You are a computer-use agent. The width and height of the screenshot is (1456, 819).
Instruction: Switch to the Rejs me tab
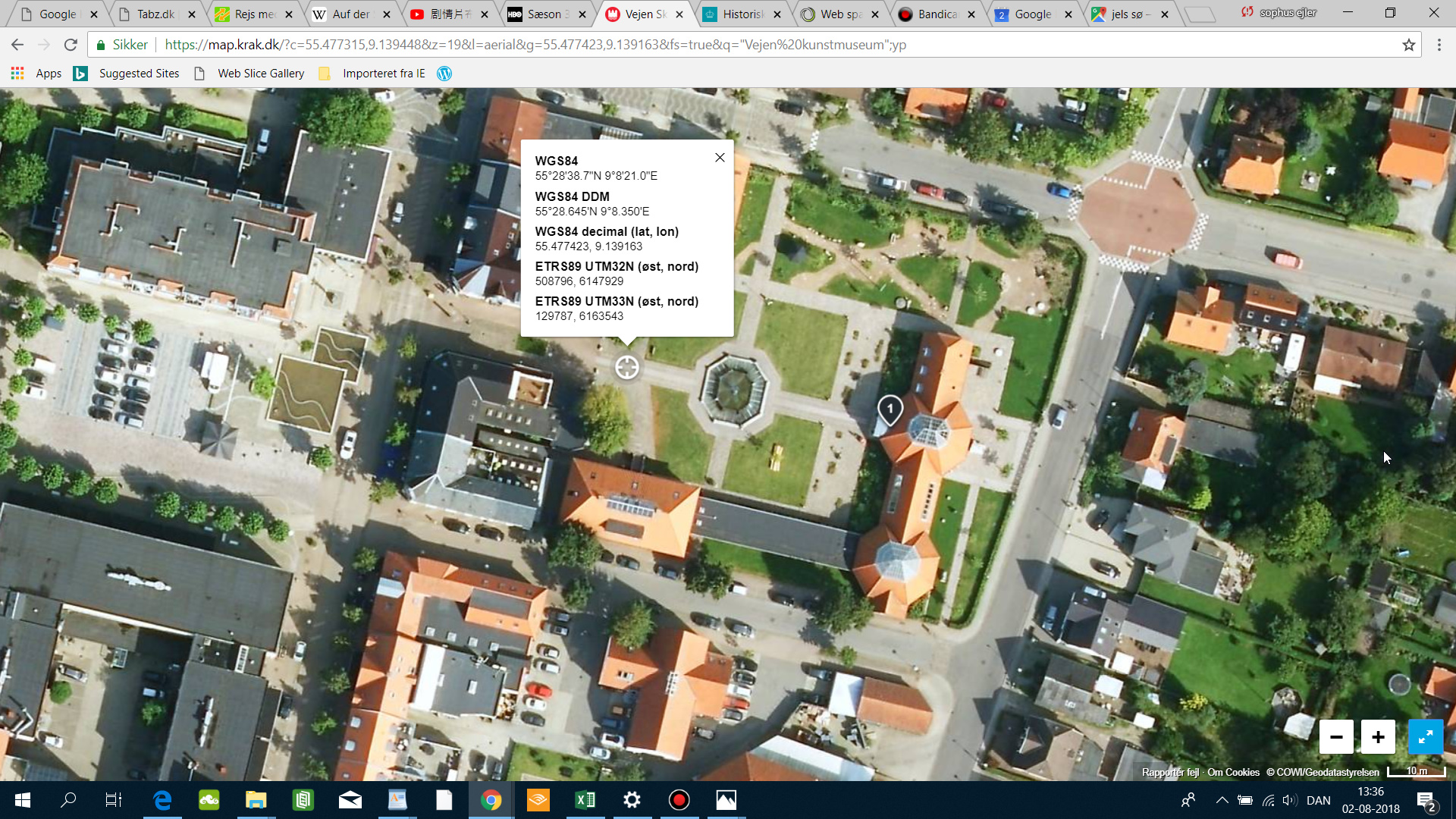coord(254,14)
